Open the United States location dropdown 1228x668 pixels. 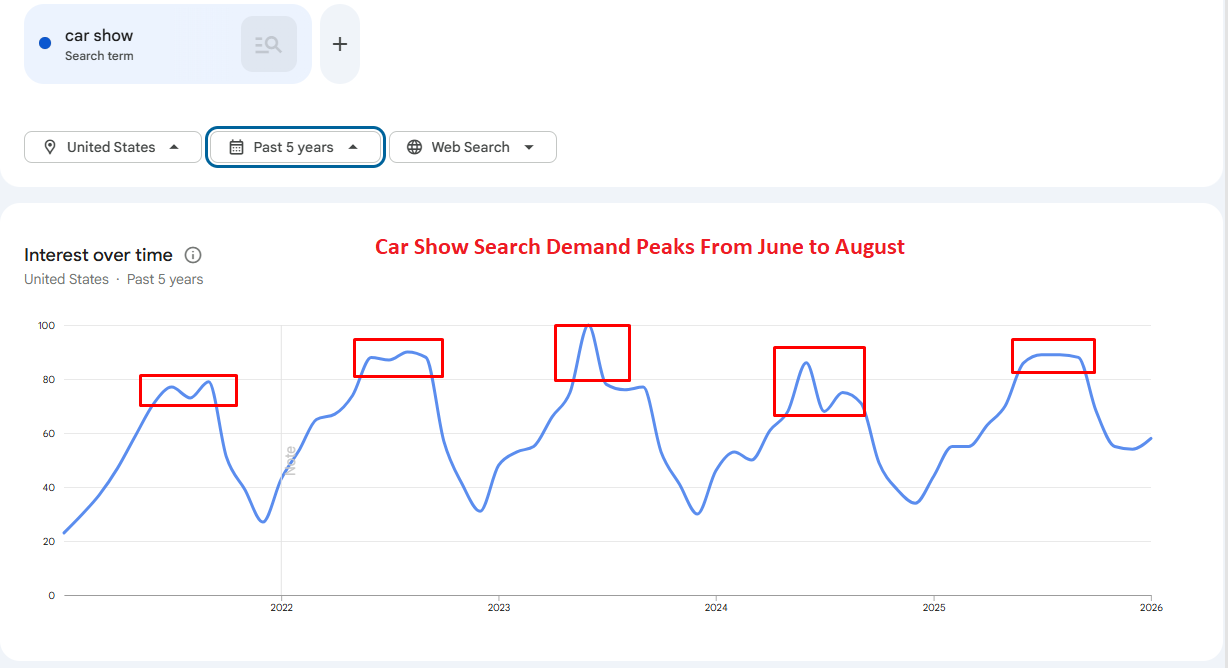point(113,147)
